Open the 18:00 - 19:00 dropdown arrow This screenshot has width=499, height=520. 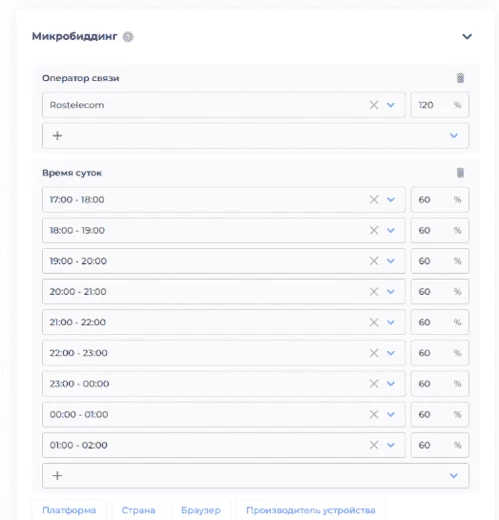391,230
